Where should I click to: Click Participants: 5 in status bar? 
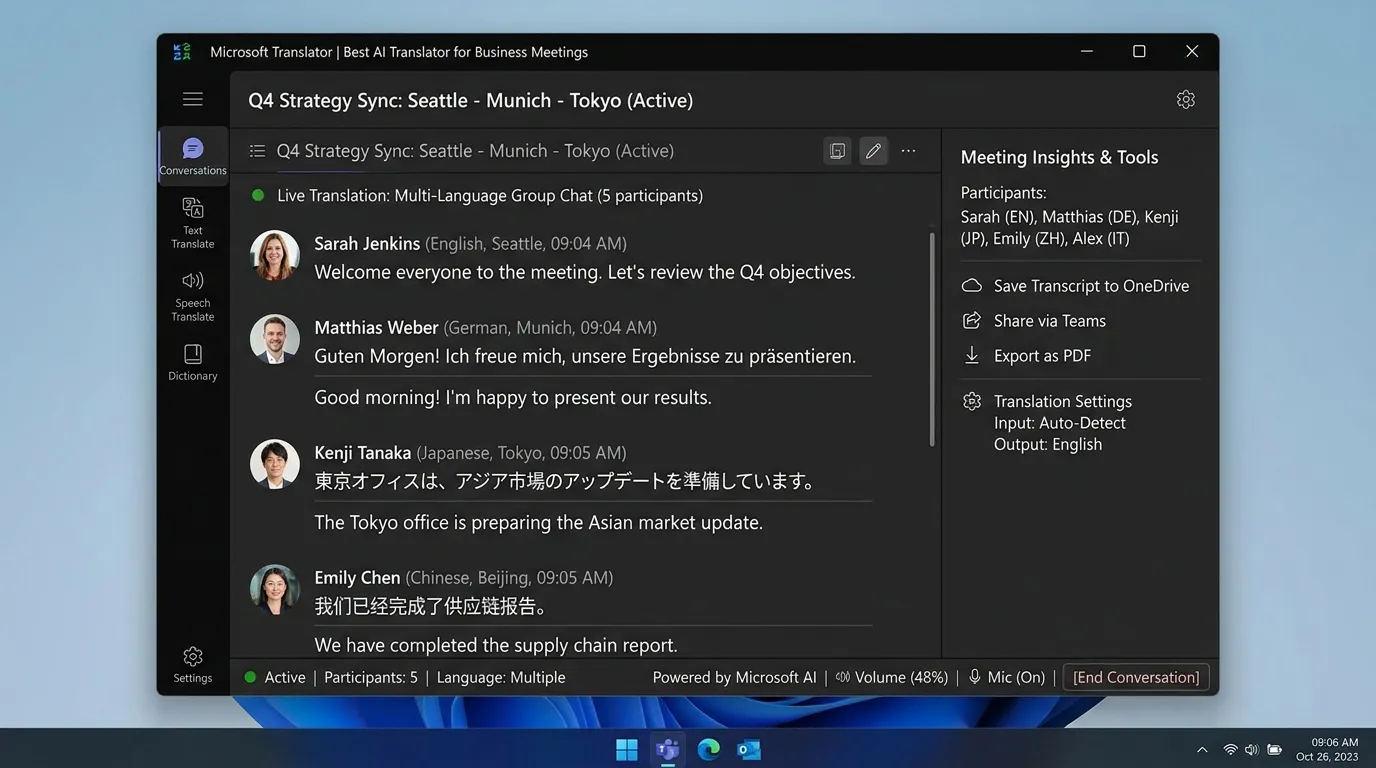click(x=371, y=677)
